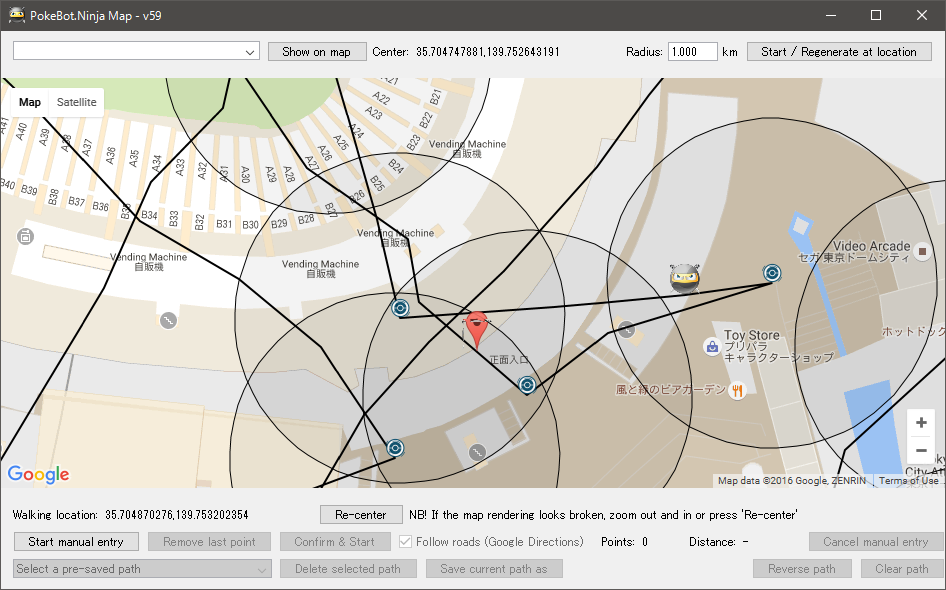
Task: Click Delete selected path button
Action: pyautogui.click(x=348, y=569)
